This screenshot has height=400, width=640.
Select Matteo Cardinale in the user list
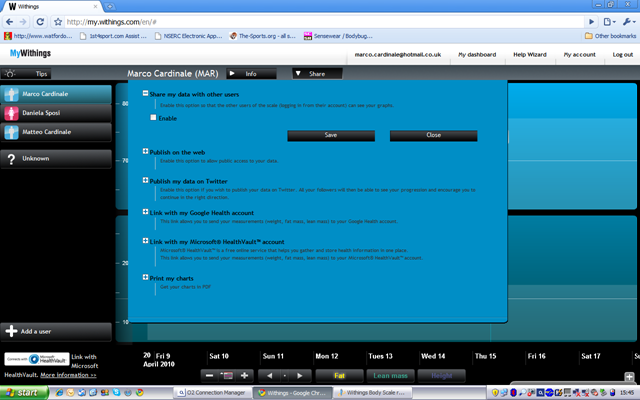pyautogui.click(x=56, y=132)
